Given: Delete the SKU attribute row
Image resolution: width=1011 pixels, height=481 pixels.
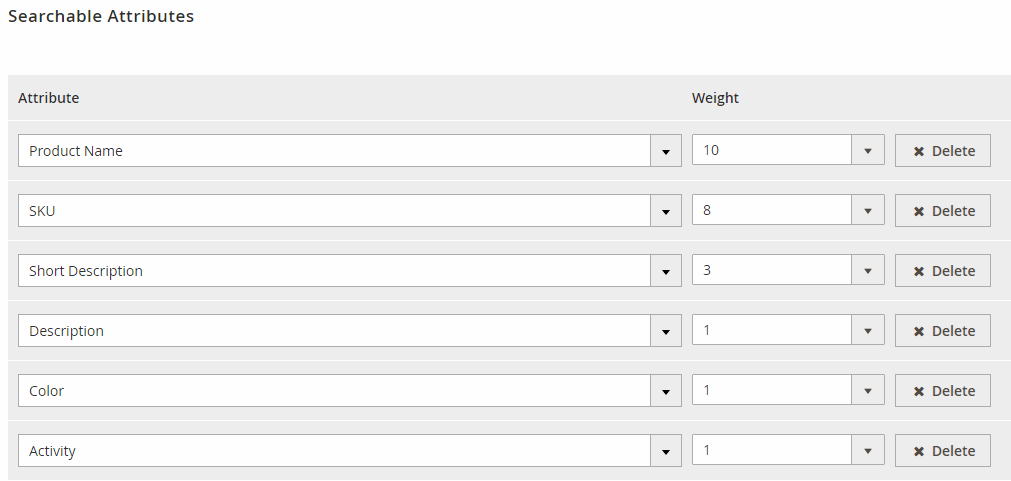Looking at the screenshot, I should click(942, 211).
